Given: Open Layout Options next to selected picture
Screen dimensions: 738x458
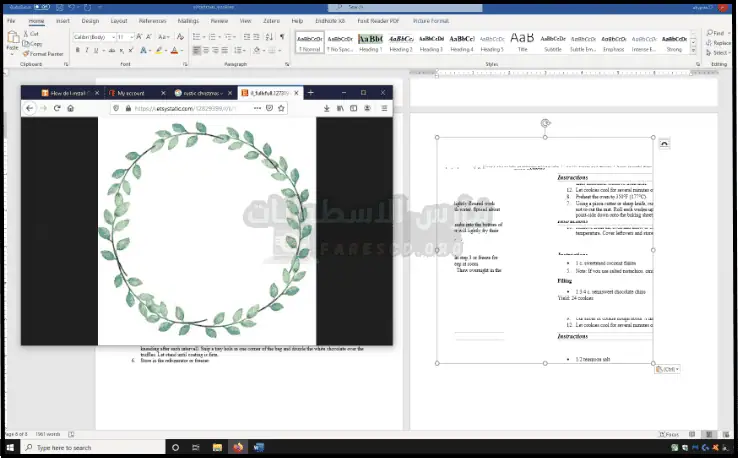Looking at the screenshot, I should coord(664,145).
